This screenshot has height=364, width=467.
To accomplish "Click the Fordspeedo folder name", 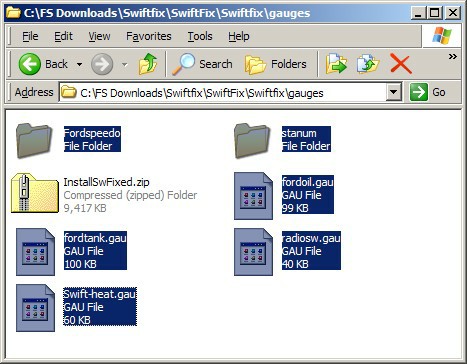I will point(92,133).
